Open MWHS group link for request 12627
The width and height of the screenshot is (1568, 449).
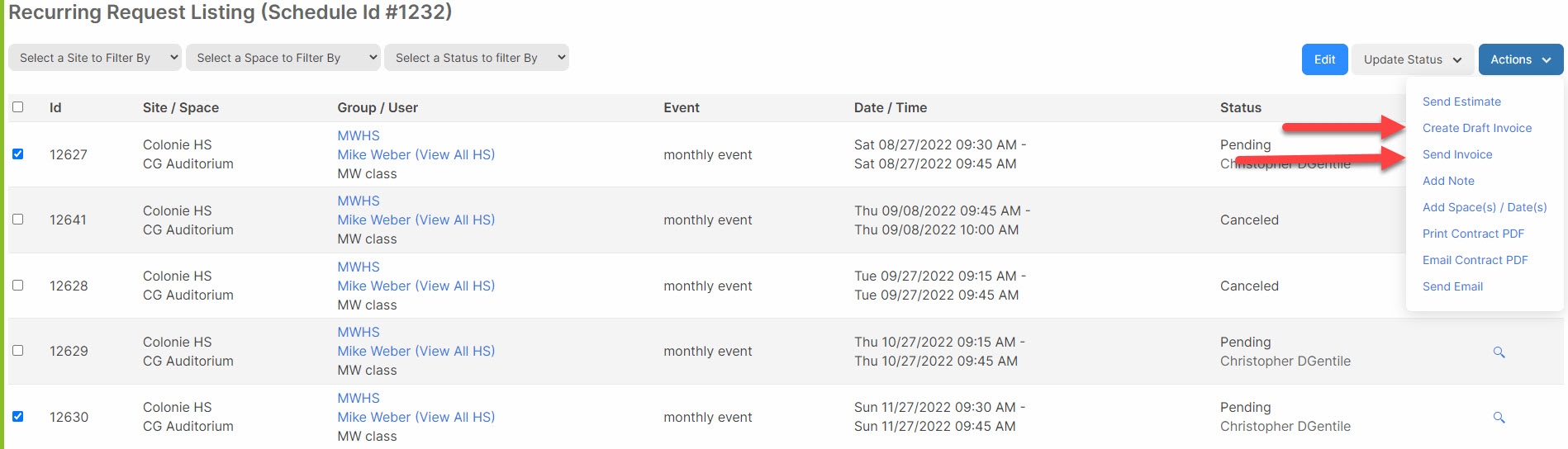click(359, 135)
